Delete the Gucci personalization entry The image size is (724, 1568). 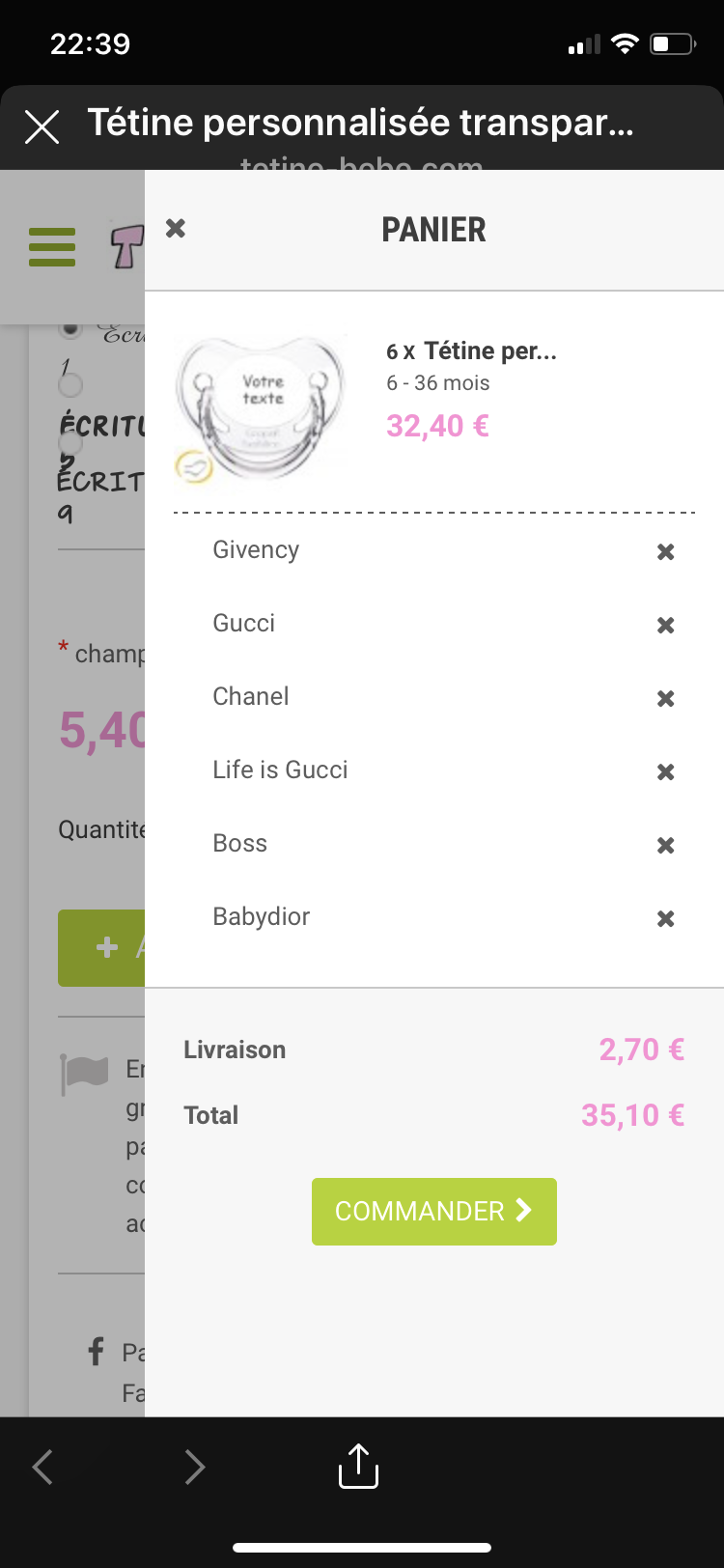click(x=665, y=626)
